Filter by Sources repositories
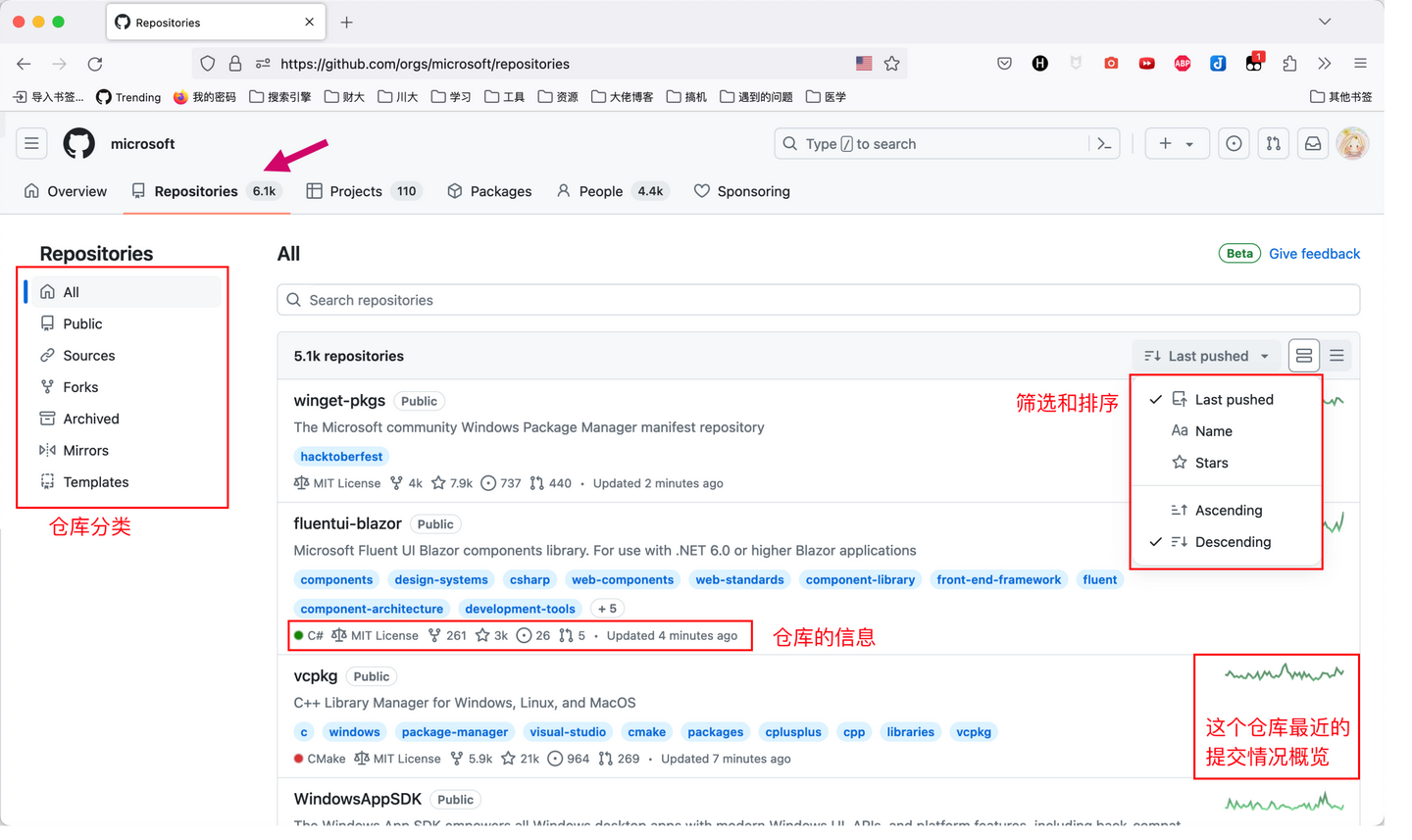This screenshot has height=840, width=1412. (x=126, y=356)
